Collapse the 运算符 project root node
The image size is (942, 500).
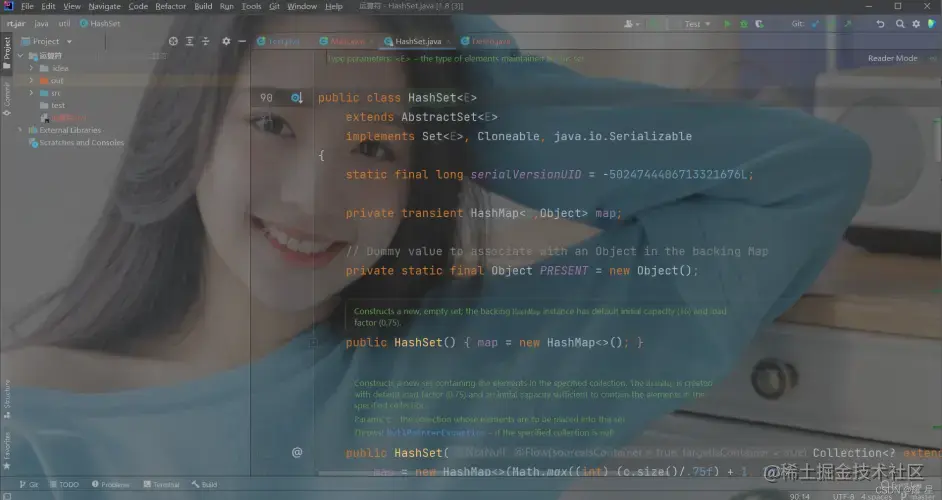click(20, 55)
